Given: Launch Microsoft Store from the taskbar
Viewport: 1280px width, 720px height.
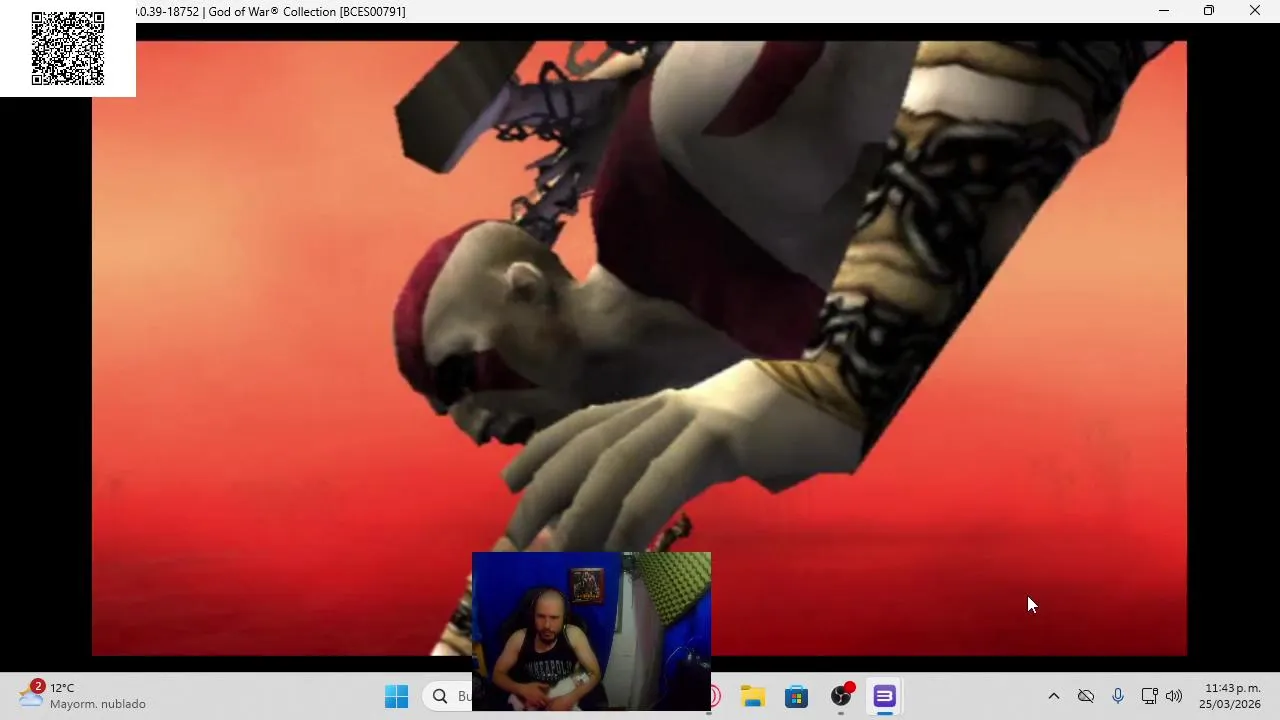Looking at the screenshot, I should (x=796, y=696).
